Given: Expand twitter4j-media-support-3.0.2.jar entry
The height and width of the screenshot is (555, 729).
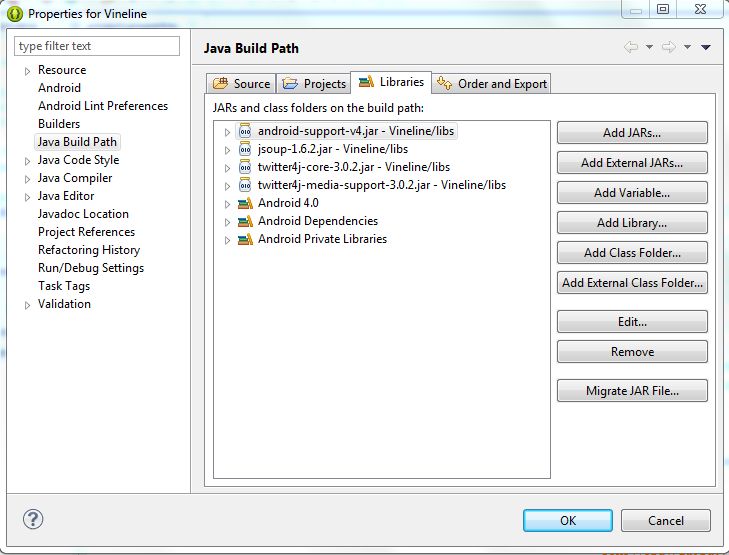Looking at the screenshot, I should coord(227,186).
